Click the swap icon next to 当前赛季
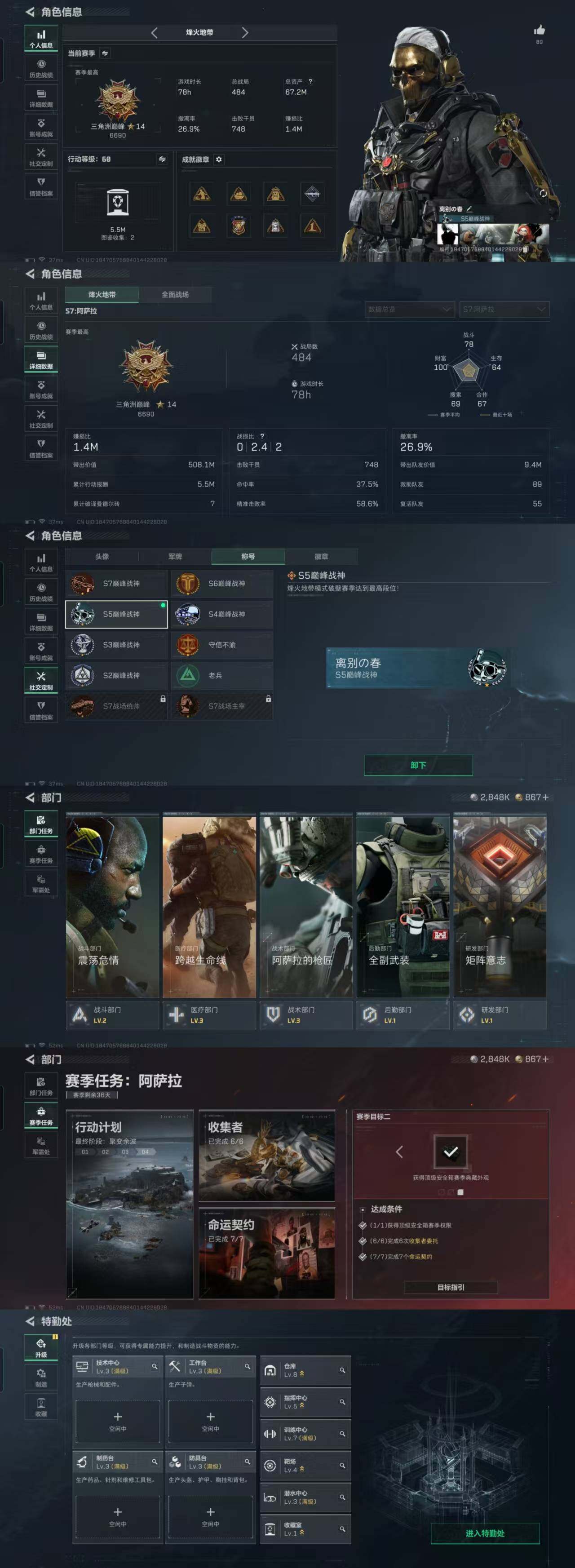 [105, 53]
